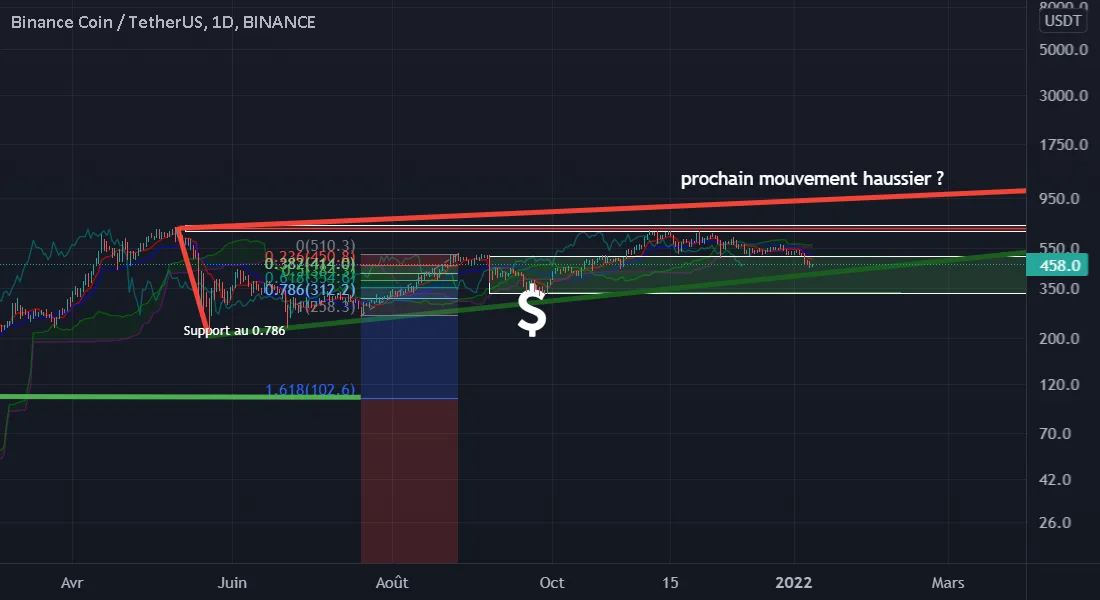
Task: Select the white dollar sign drawing
Action: [x=532, y=312]
